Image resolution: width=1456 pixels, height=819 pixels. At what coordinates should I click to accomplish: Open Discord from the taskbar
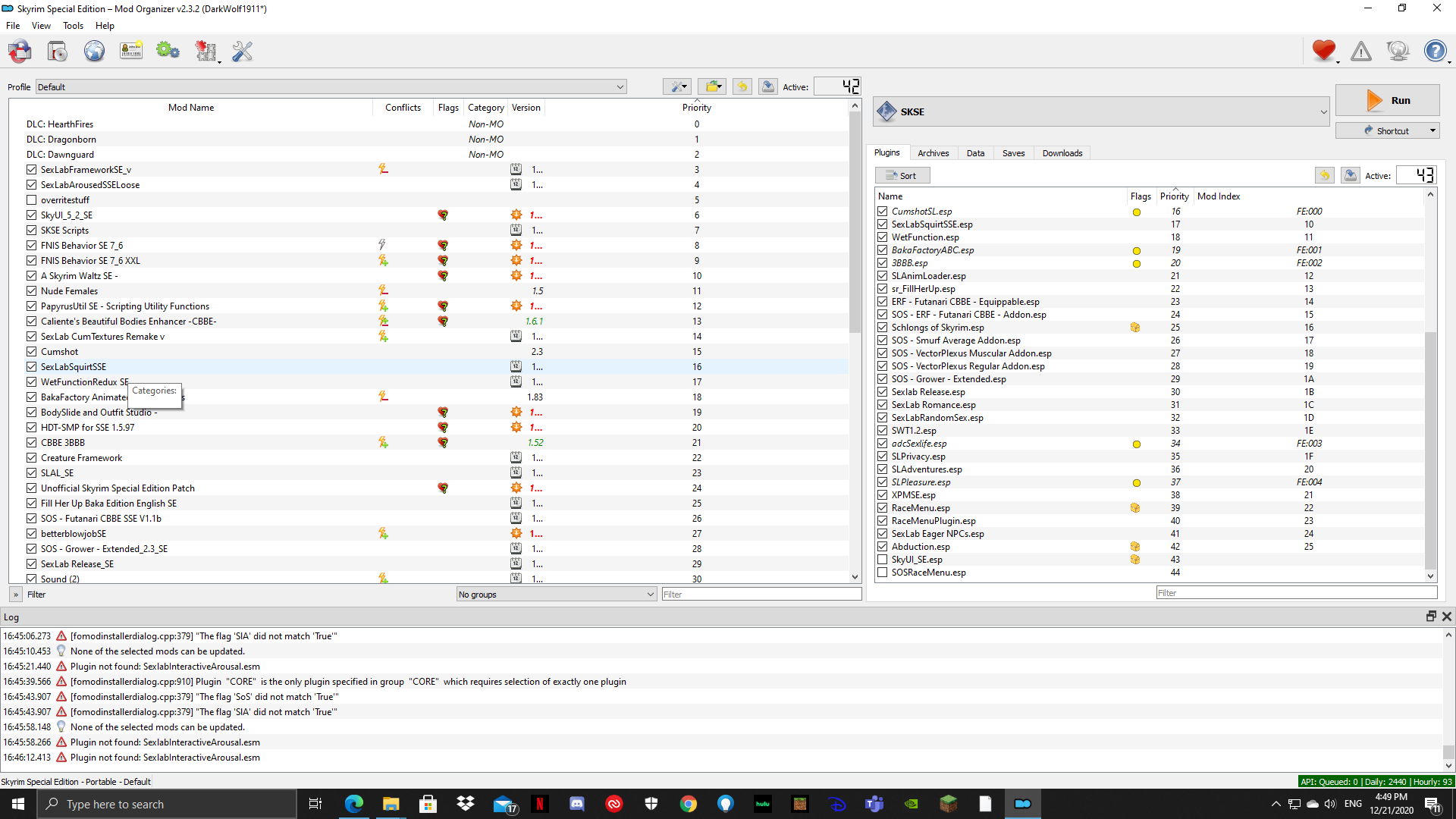tap(577, 804)
